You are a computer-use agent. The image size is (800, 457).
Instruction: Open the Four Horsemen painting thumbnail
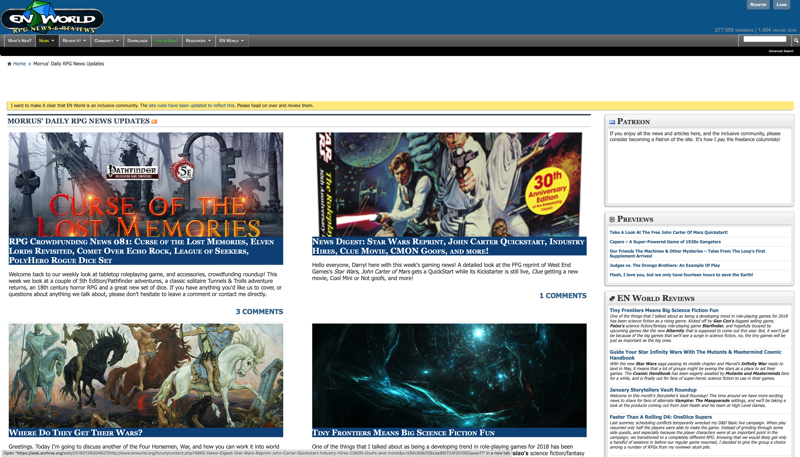click(x=146, y=375)
